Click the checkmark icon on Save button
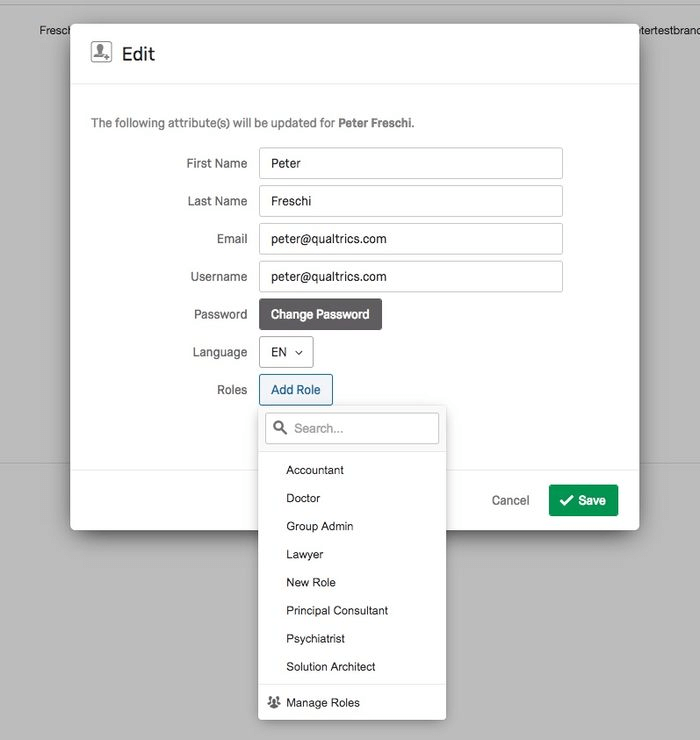The image size is (700, 740). click(x=566, y=500)
